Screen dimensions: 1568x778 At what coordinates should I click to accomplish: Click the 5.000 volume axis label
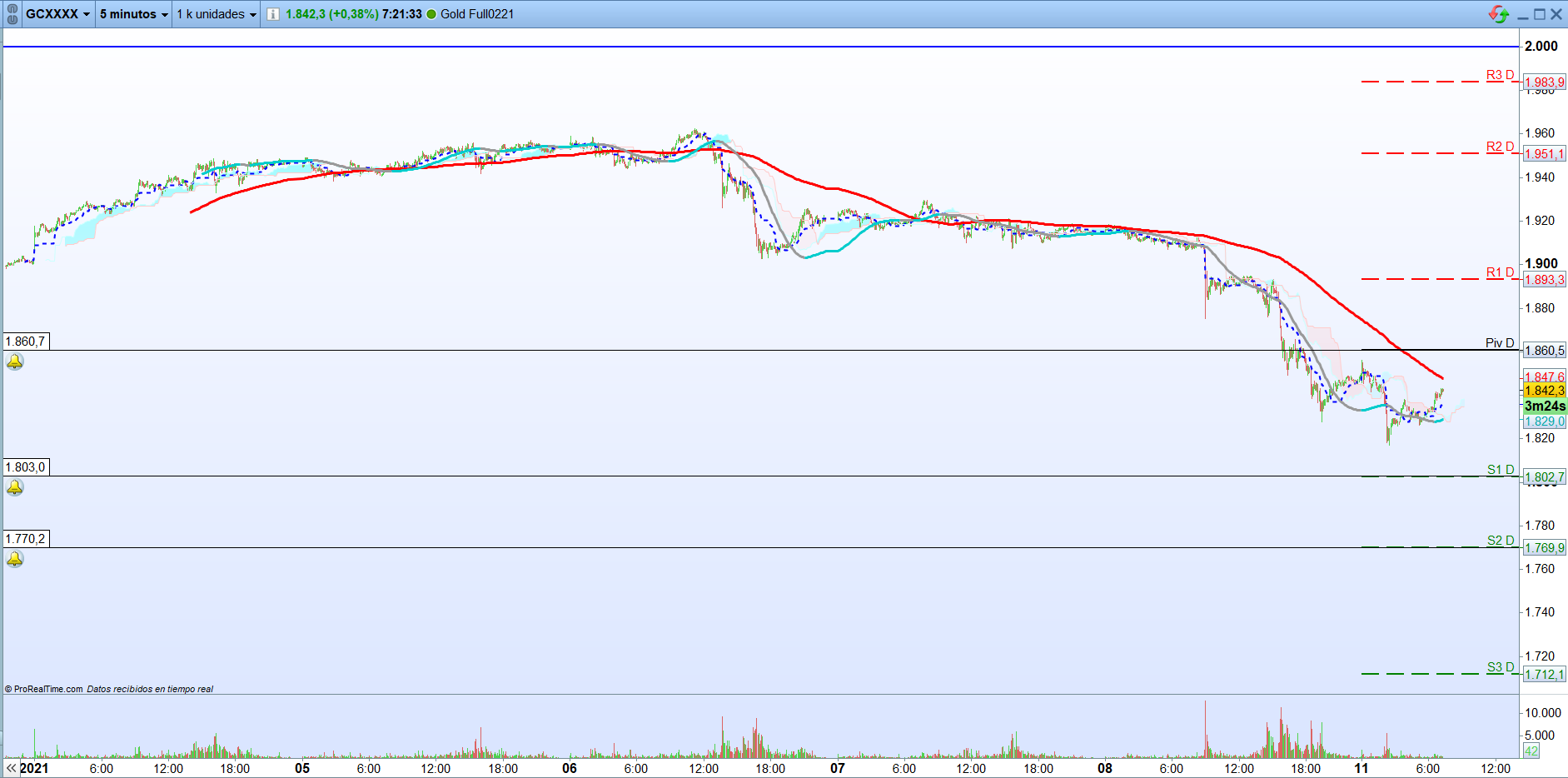1540,736
